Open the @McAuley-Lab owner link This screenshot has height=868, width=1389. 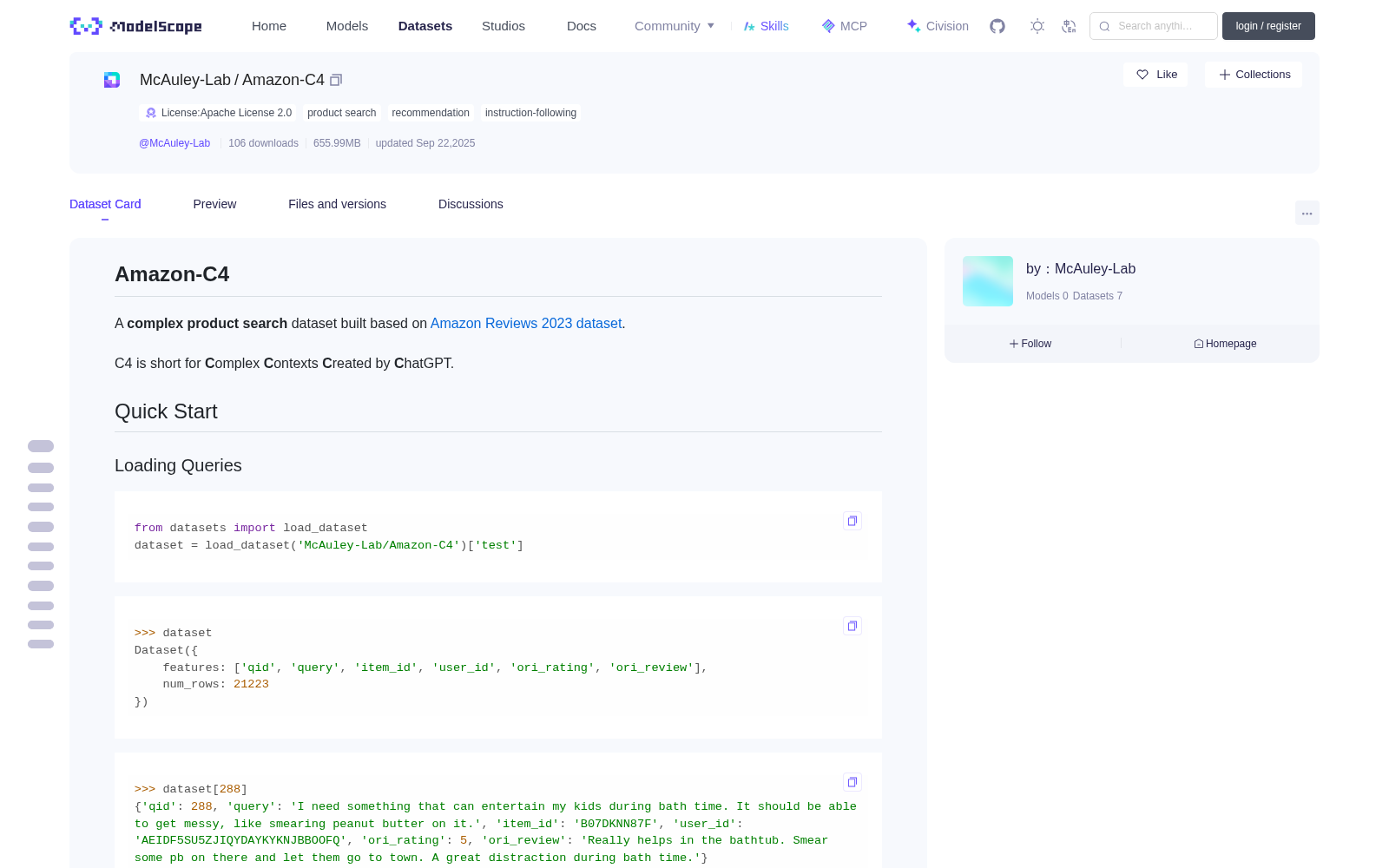click(x=174, y=143)
